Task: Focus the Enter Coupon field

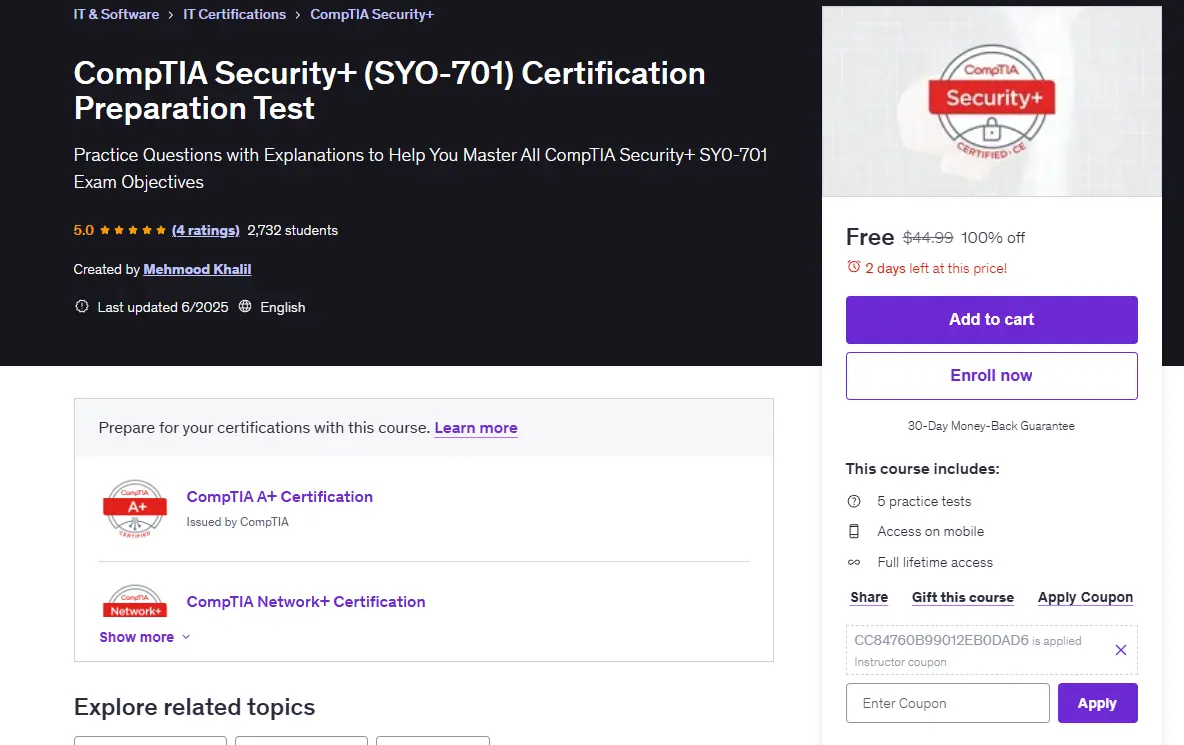Action: click(x=948, y=703)
